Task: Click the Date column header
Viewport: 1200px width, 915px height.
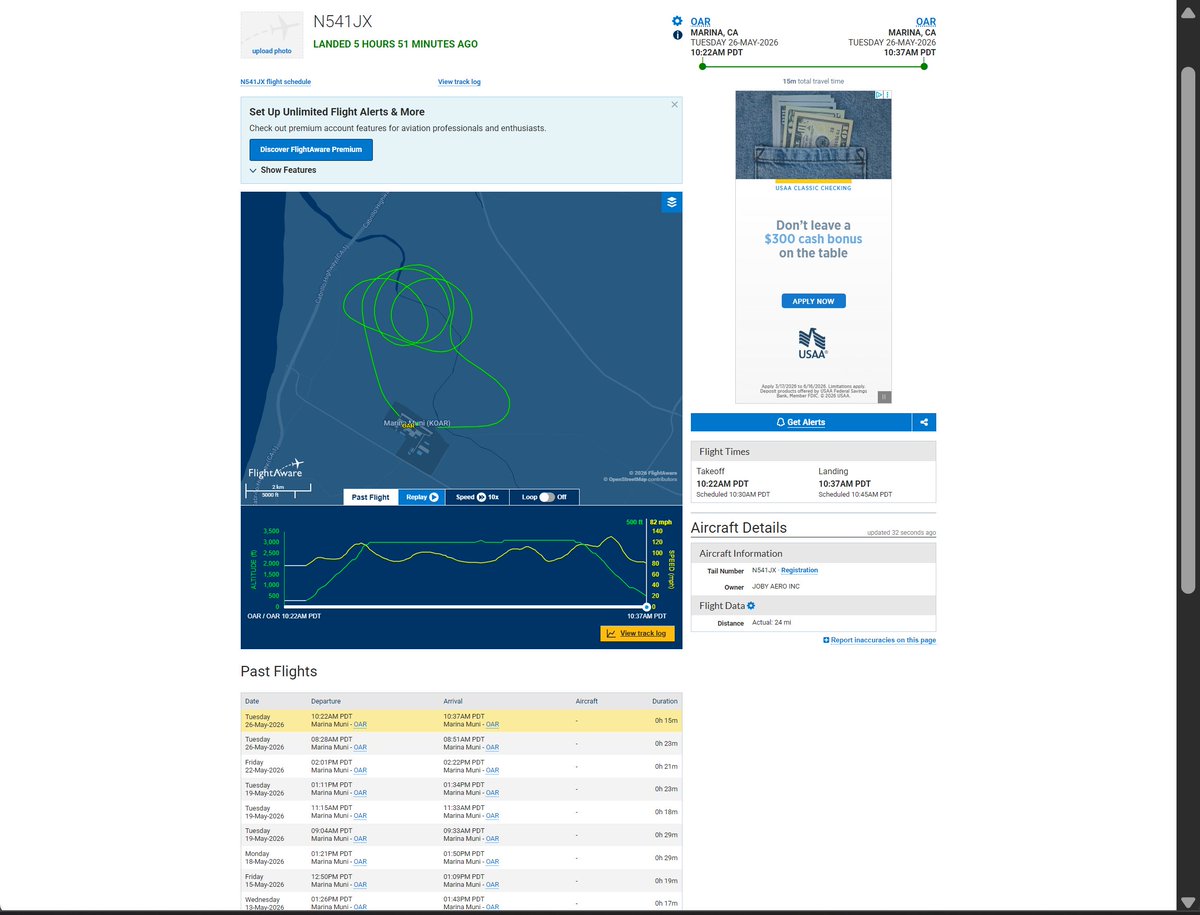Action: 252,701
